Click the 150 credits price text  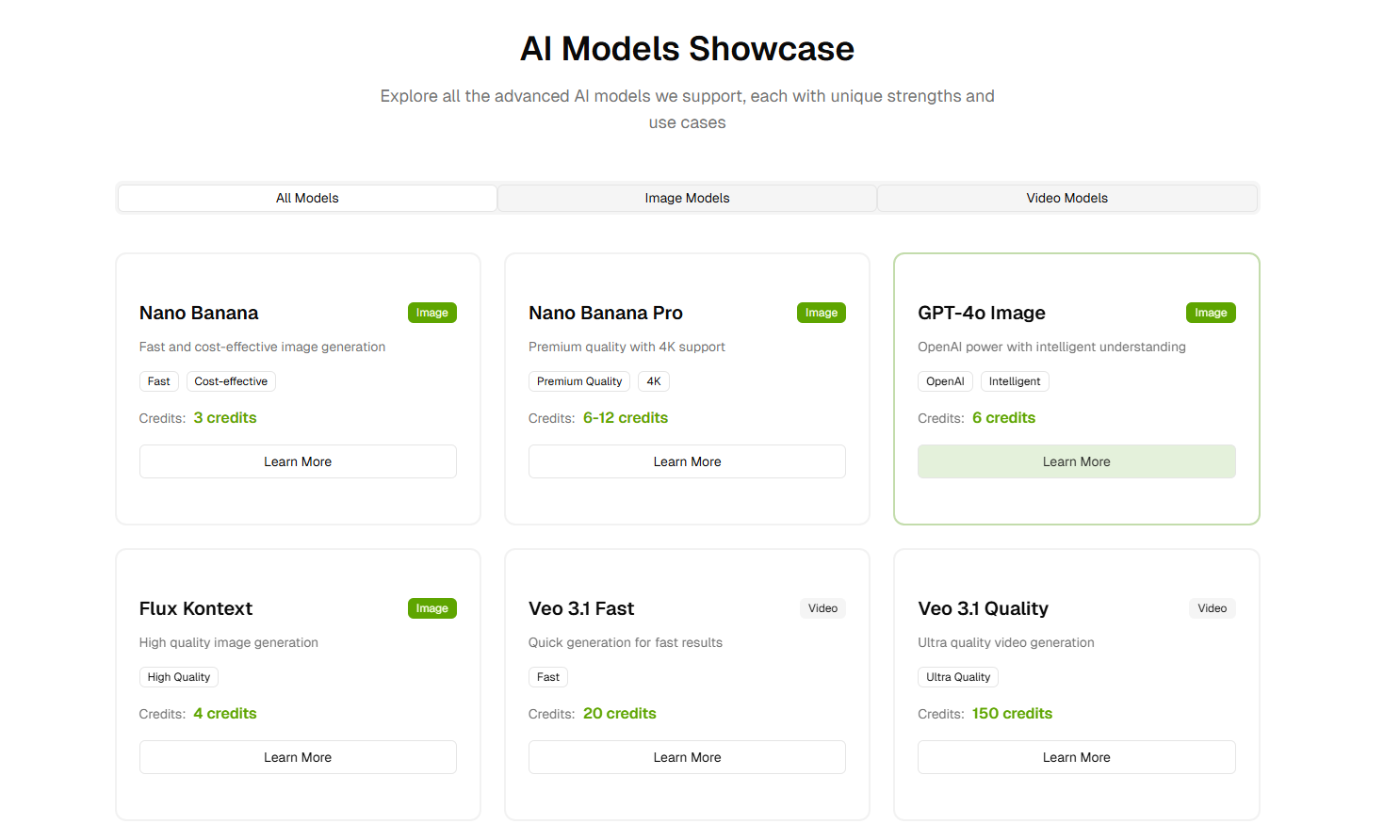[1012, 714]
